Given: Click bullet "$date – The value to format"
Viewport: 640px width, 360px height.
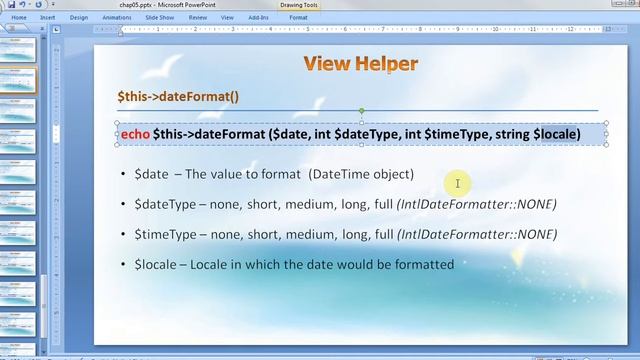Looking at the screenshot, I should coord(218,174).
